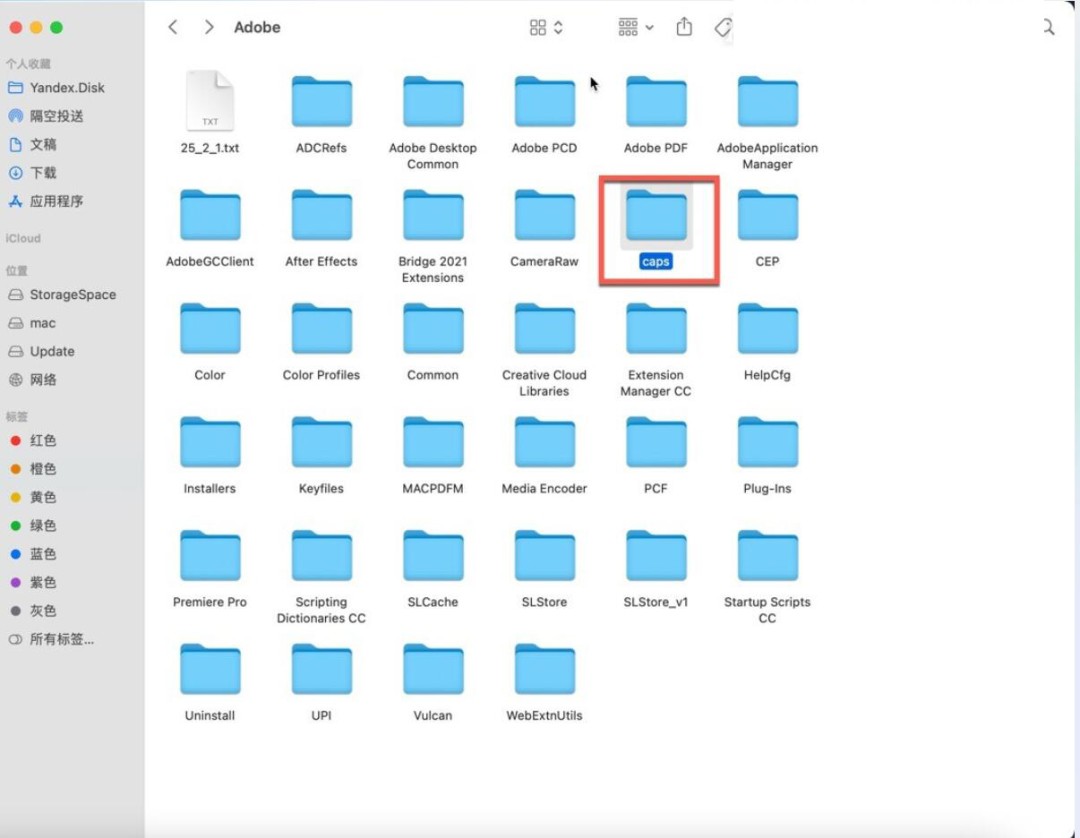This screenshot has width=1080, height=838.
Task: Open Yandex.Disk in sidebar
Action: tap(66, 87)
